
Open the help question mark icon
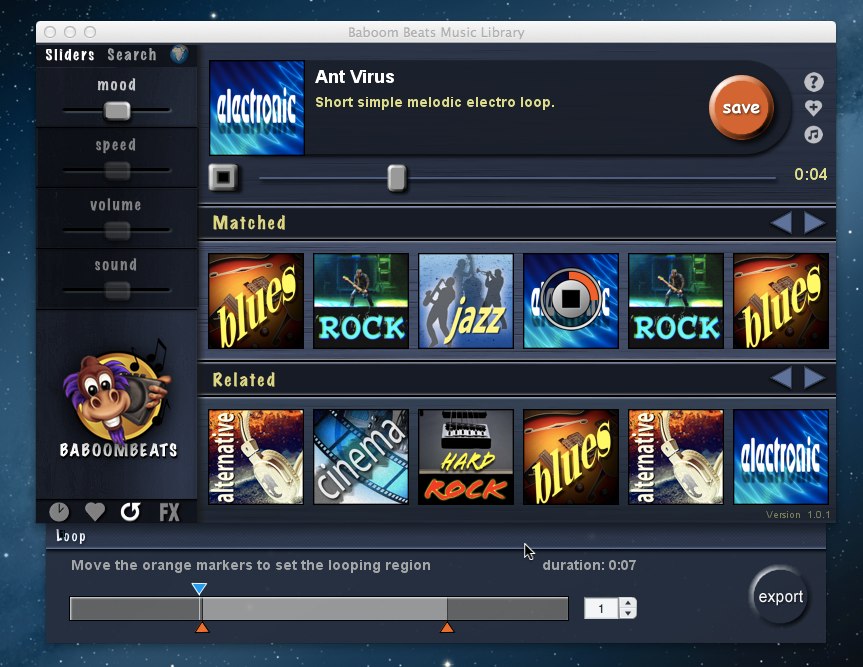(813, 82)
